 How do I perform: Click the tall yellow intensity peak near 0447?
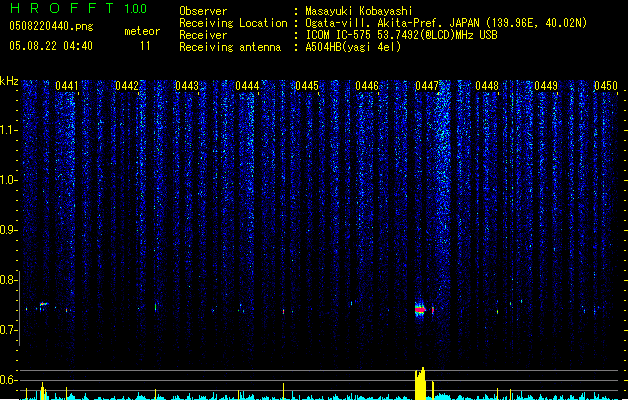click(x=420, y=384)
